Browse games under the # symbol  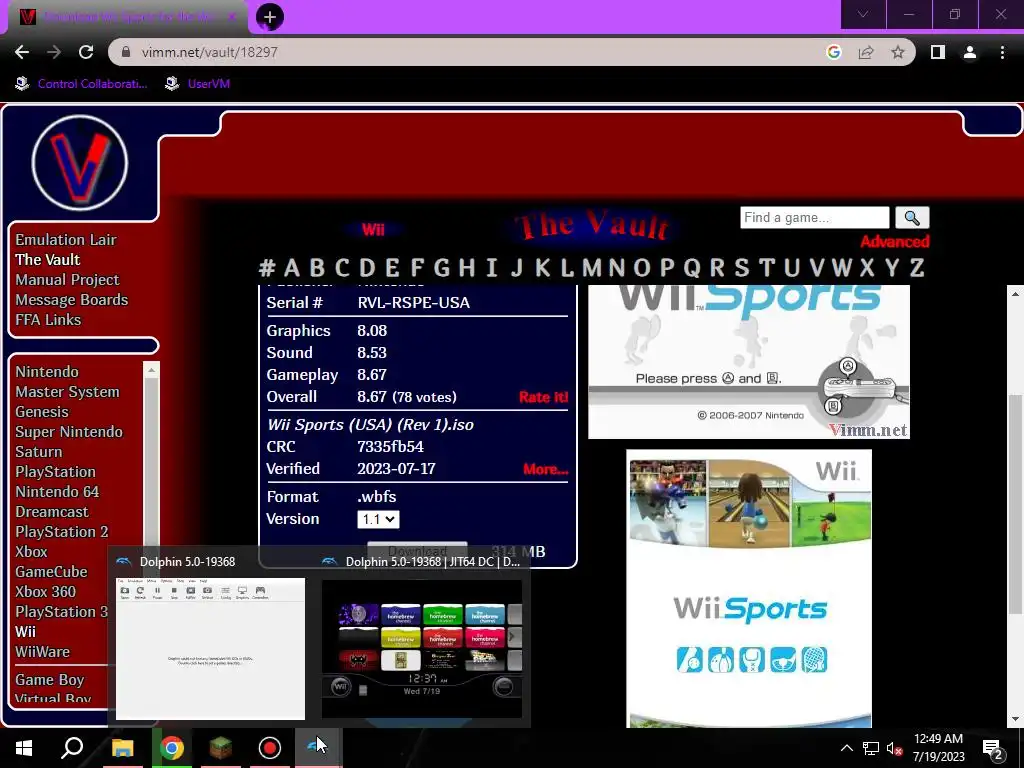(x=267, y=268)
